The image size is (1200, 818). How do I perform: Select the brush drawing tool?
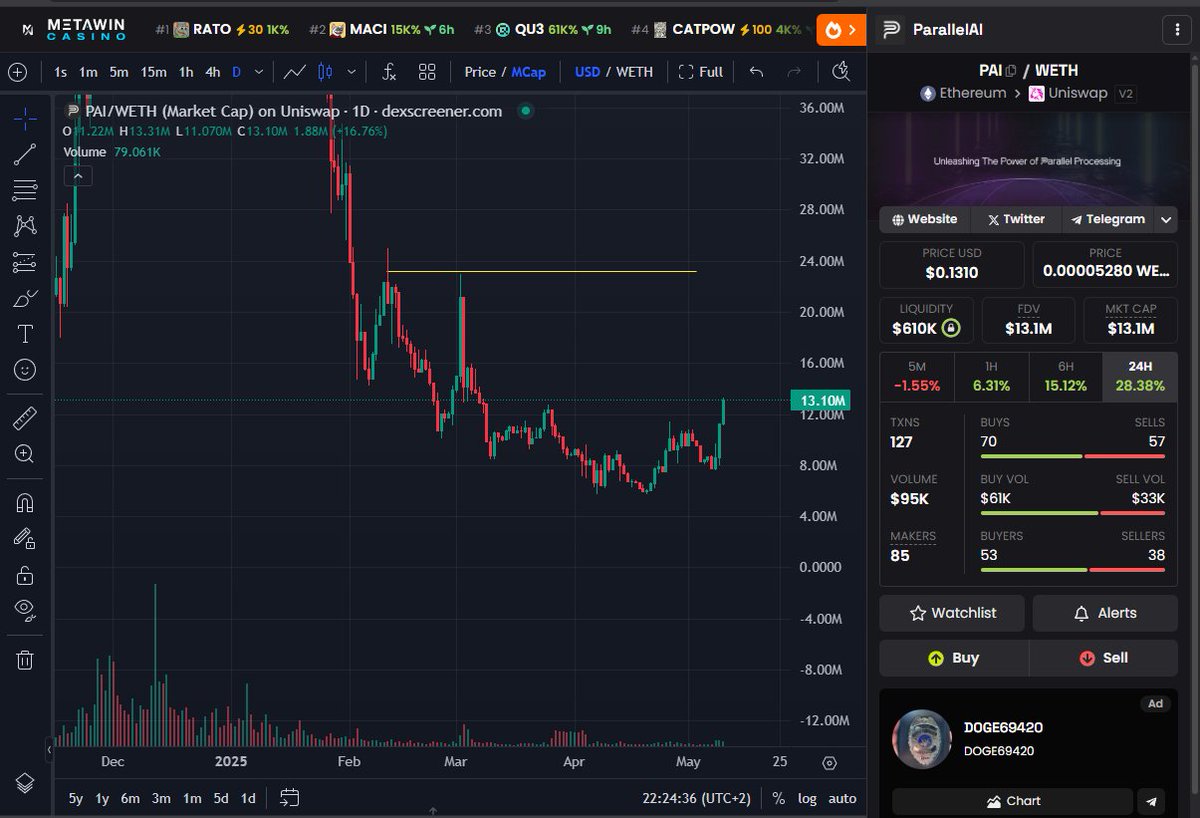click(x=25, y=298)
